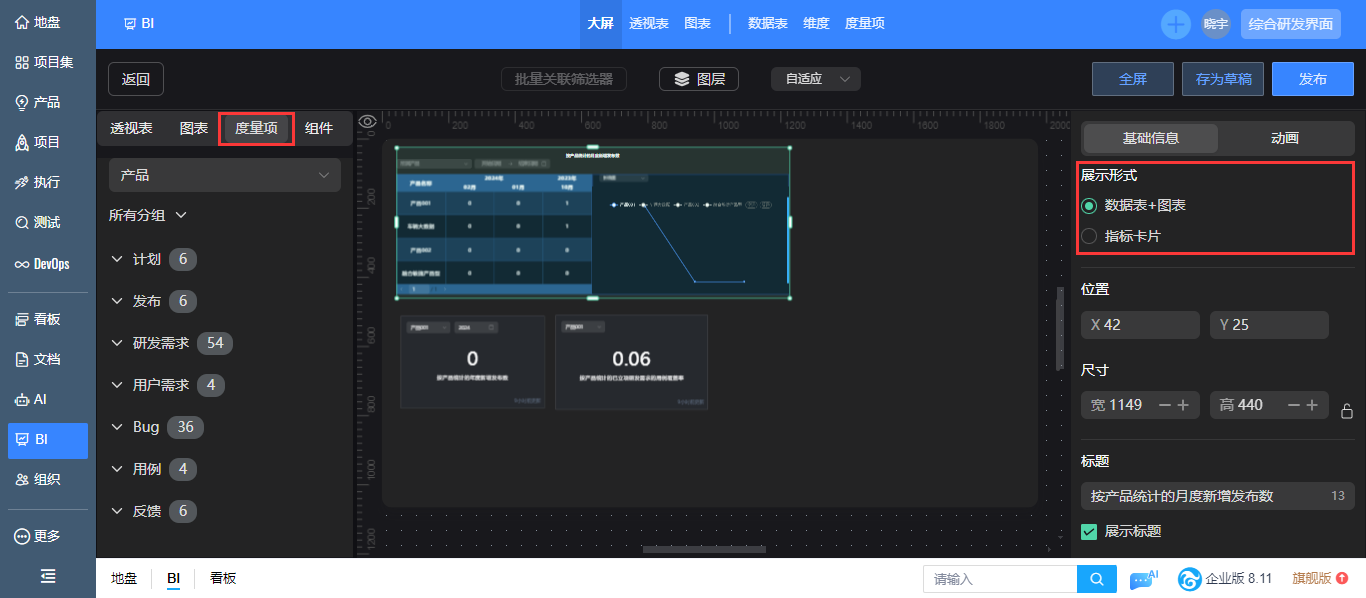Screen dimensions: 1366x598
Task: Expand the 发布 group
Action: click(154, 301)
